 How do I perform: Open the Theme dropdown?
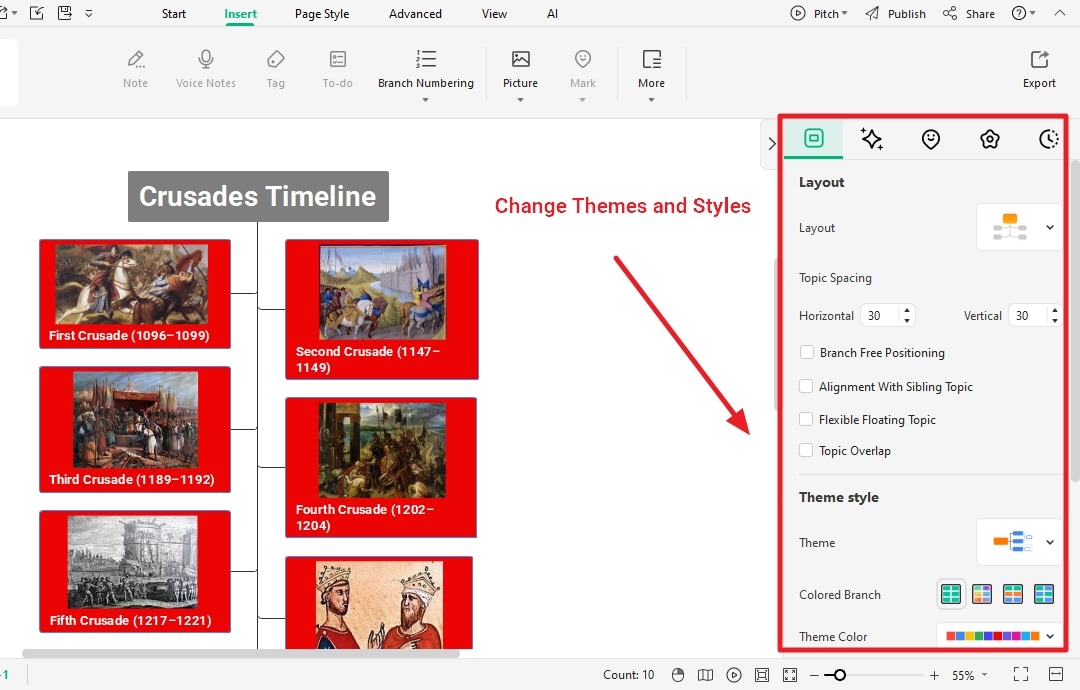[1020, 542]
